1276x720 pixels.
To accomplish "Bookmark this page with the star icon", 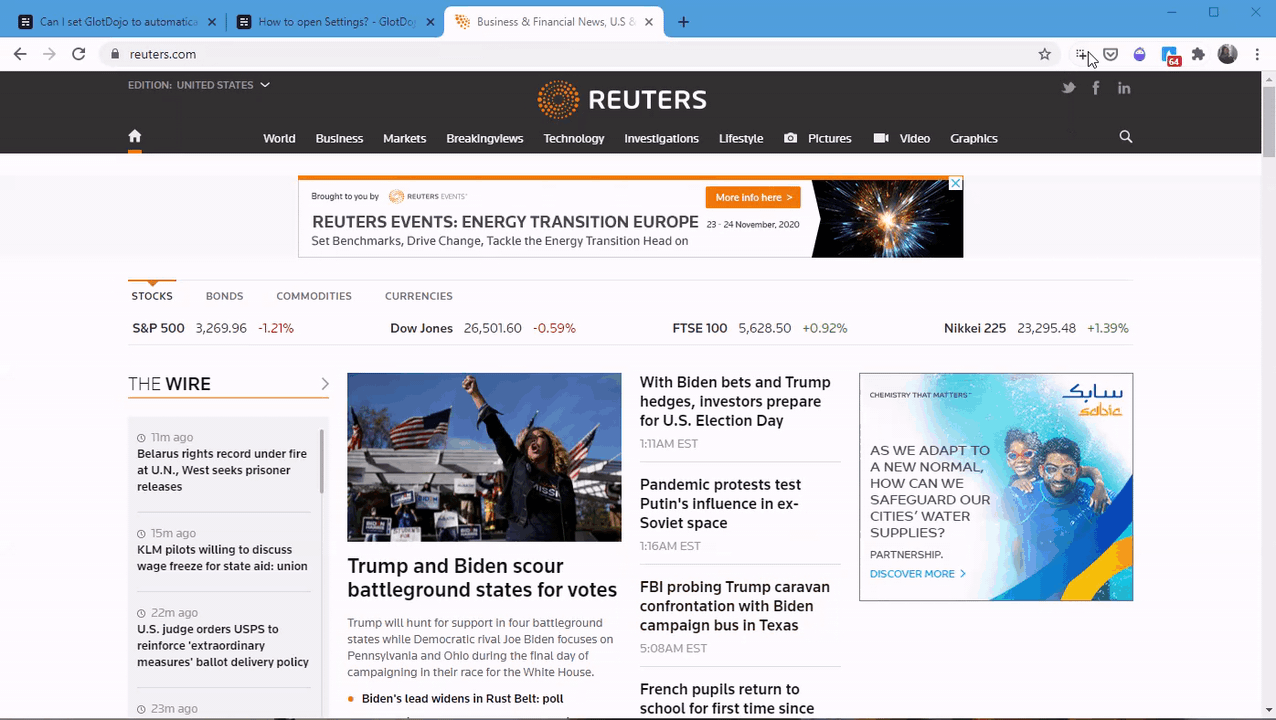I will click(x=1045, y=54).
